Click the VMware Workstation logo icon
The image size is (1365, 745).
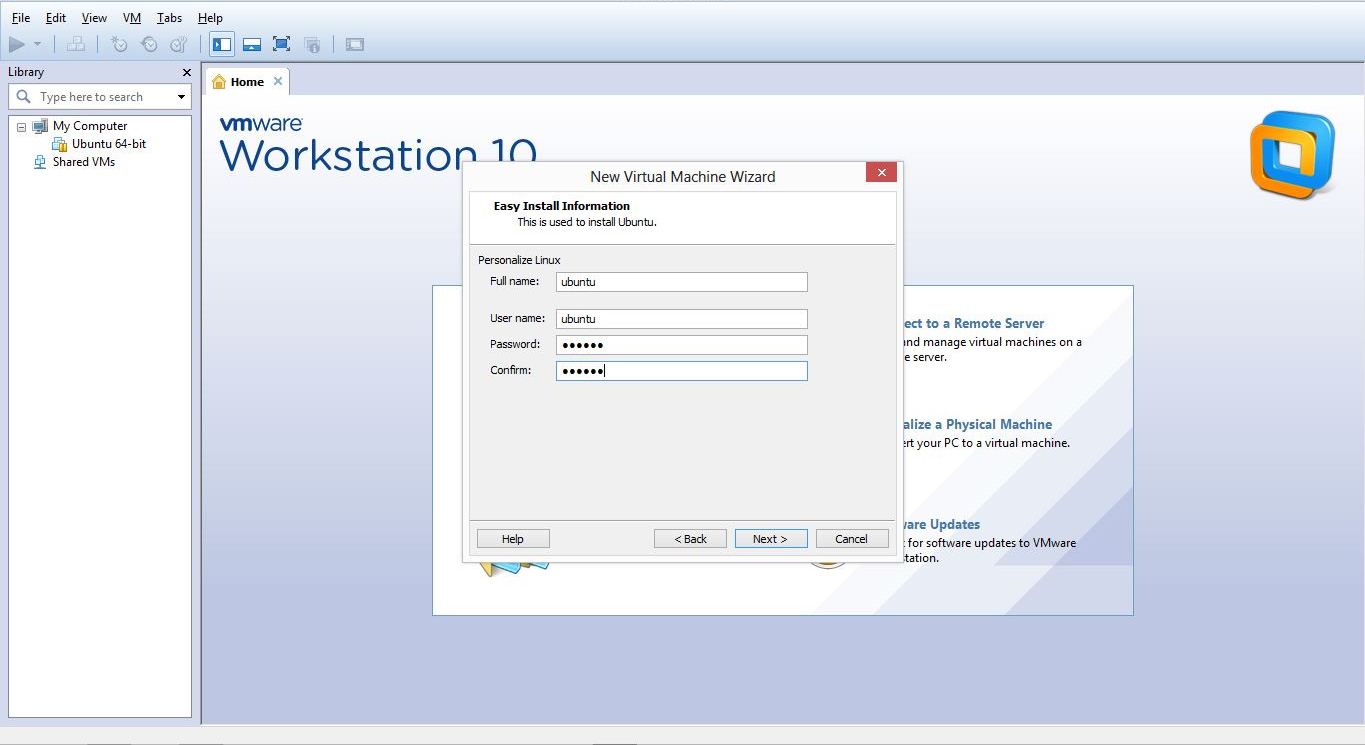(x=1292, y=155)
